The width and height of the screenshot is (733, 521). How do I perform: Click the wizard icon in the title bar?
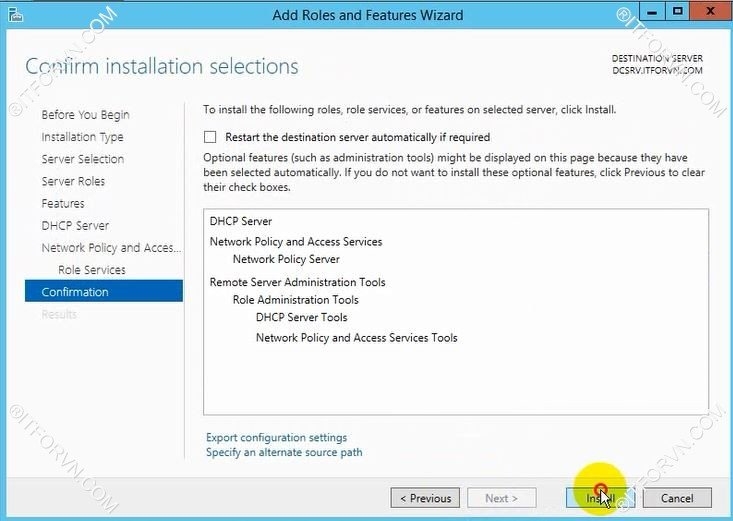(x=15, y=15)
